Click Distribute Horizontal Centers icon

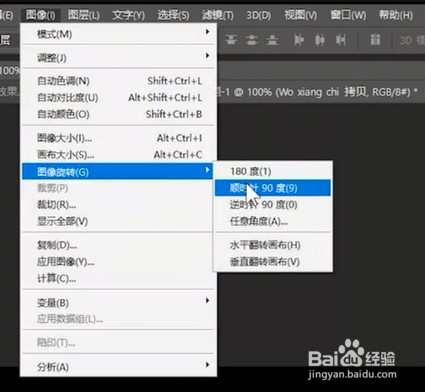(x=320, y=40)
